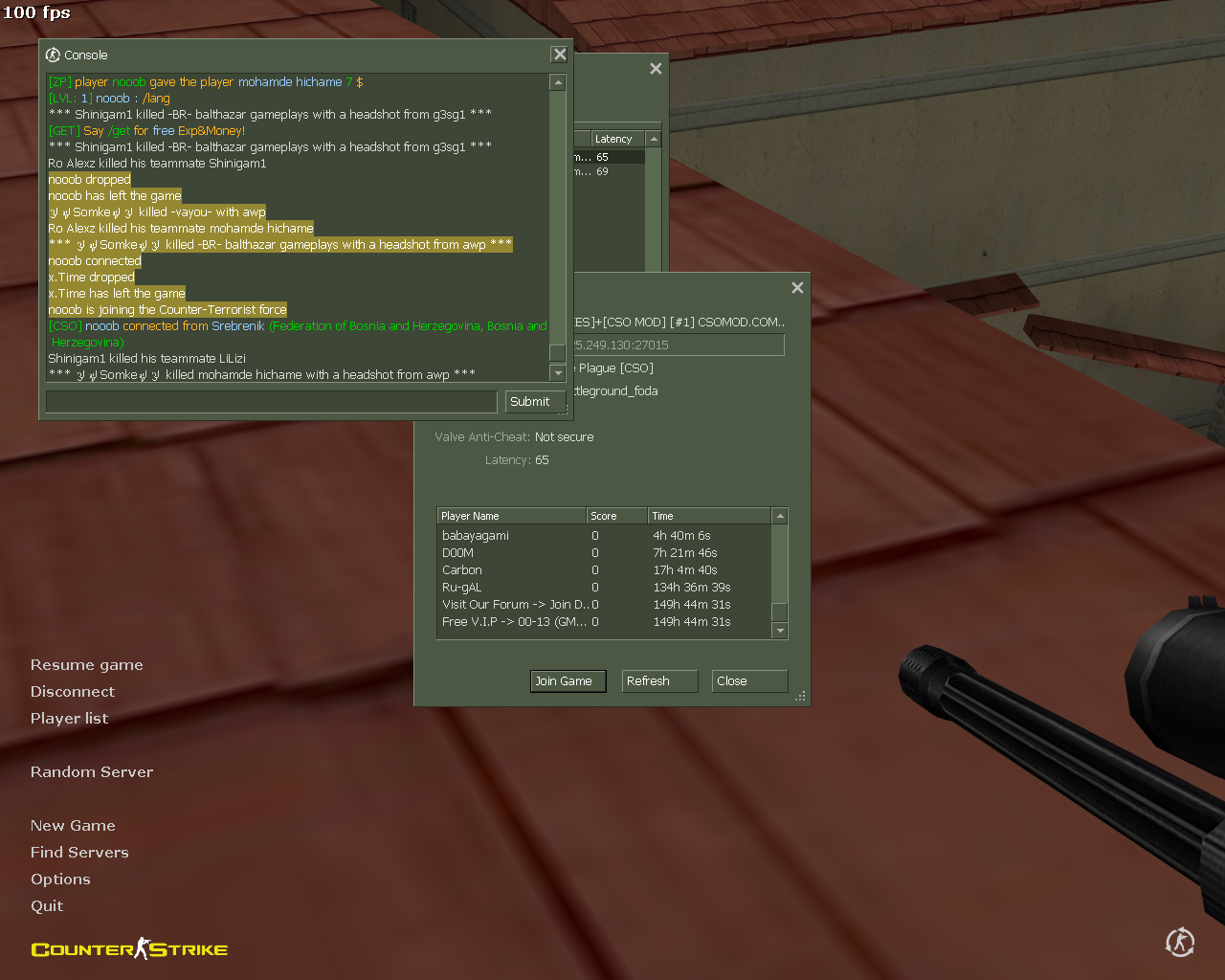
Task: Click the player list scroll down arrow
Action: (780, 631)
